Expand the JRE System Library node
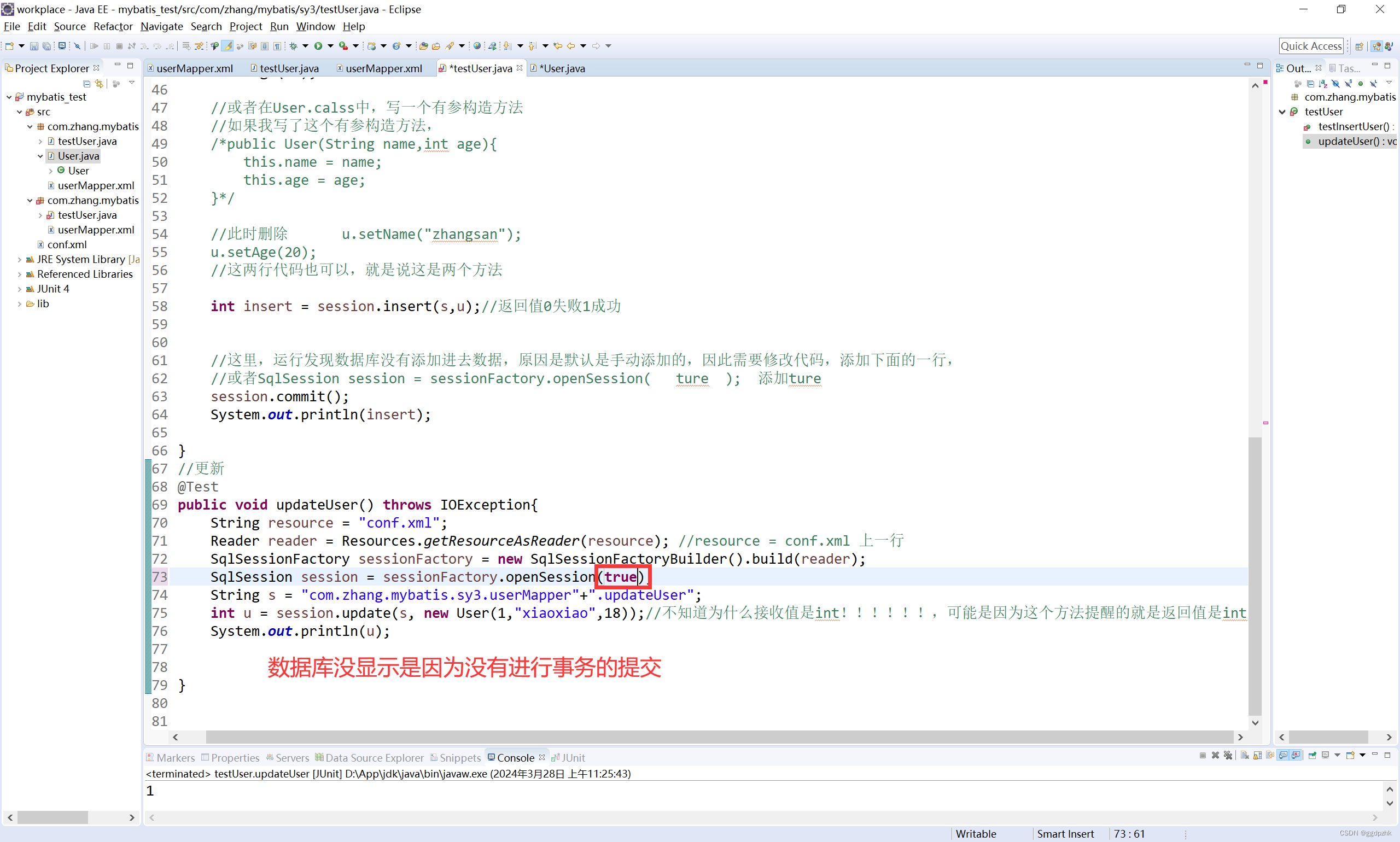The width and height of the screenshot is (1400, 842). 19,259
